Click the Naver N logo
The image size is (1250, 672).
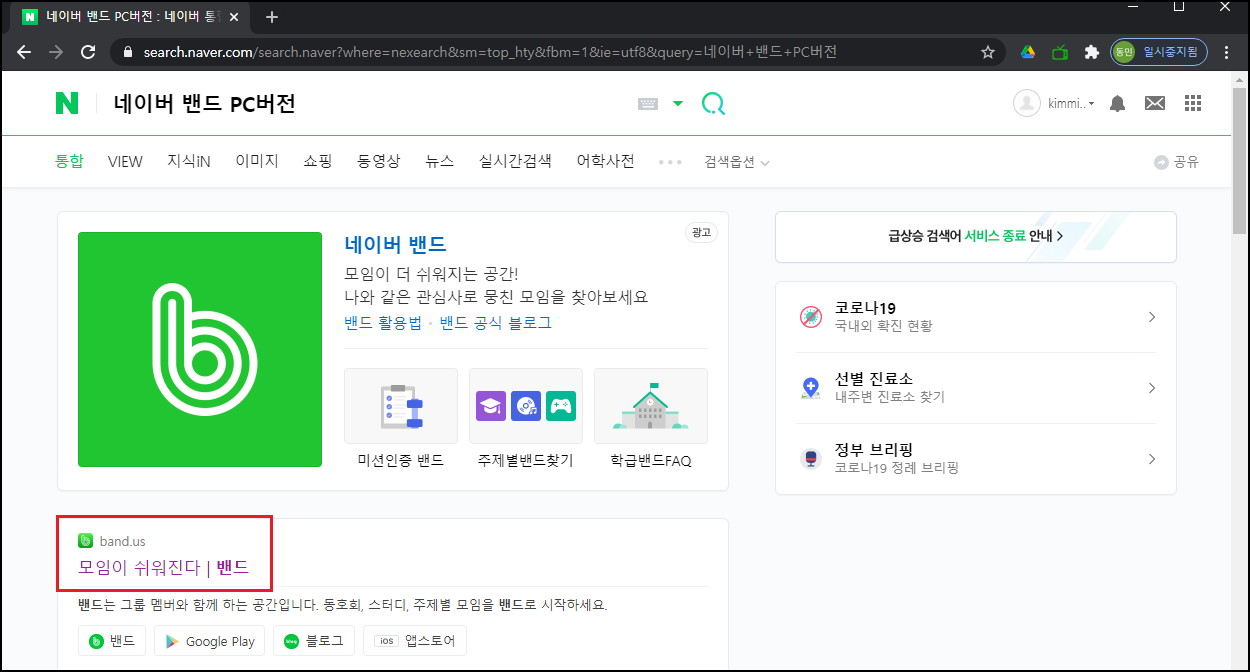67,103
